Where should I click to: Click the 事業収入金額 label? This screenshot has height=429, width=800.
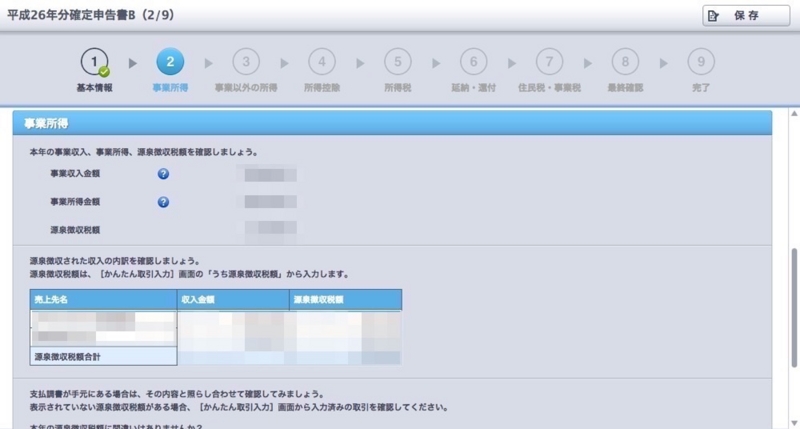75,173
